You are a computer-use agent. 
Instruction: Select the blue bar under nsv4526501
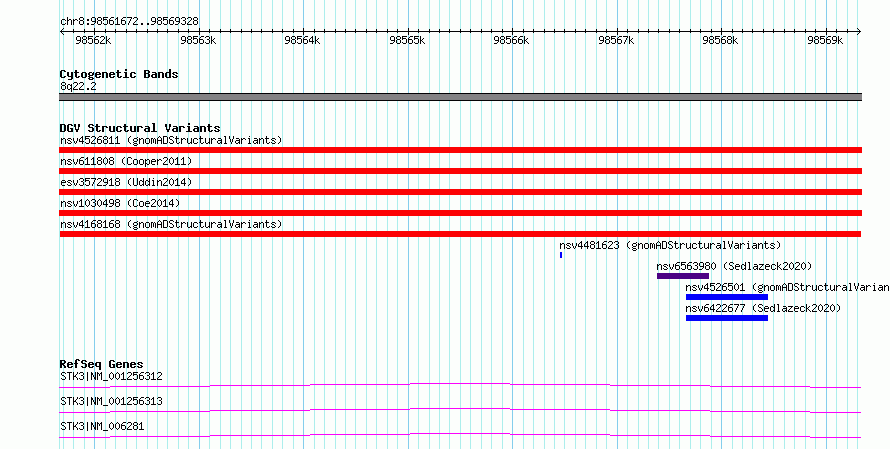click(x=727, y=297)
